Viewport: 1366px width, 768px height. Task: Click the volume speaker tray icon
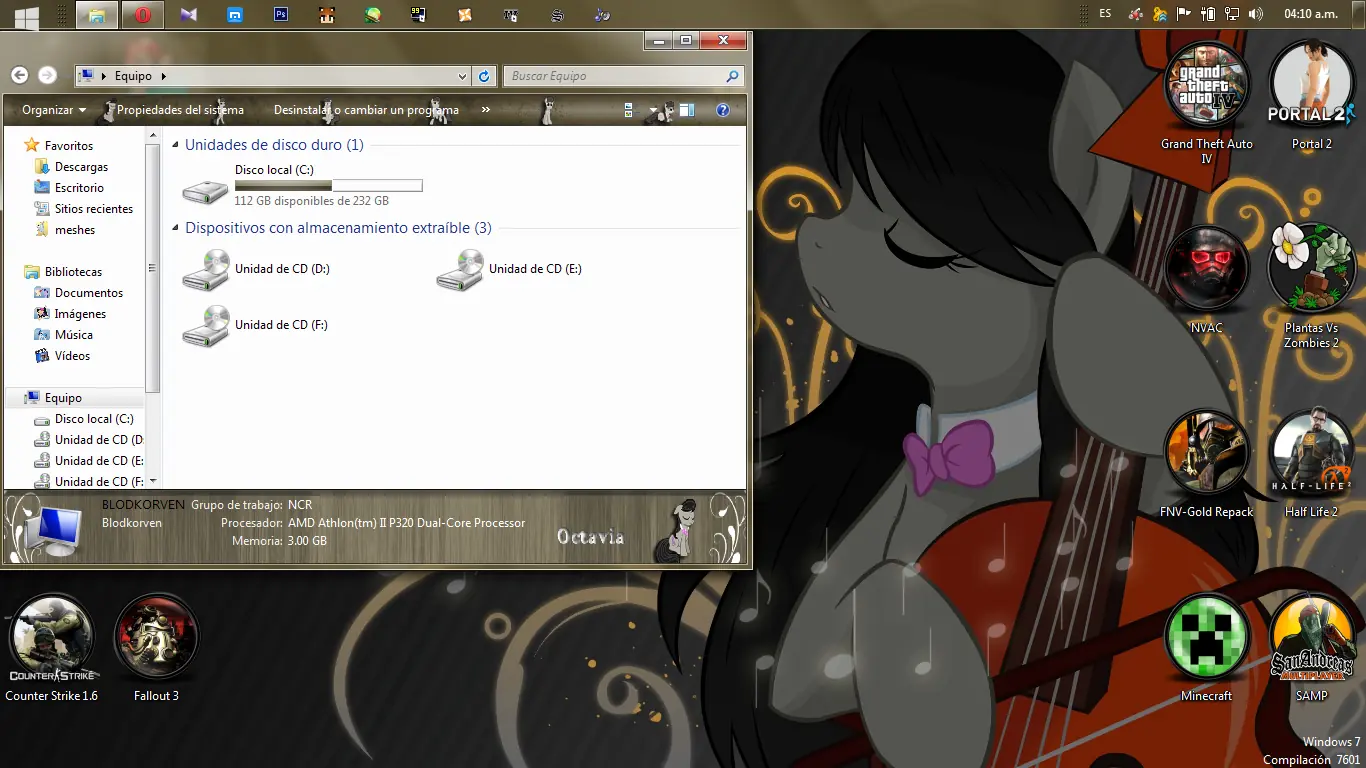click(1256, 14)
